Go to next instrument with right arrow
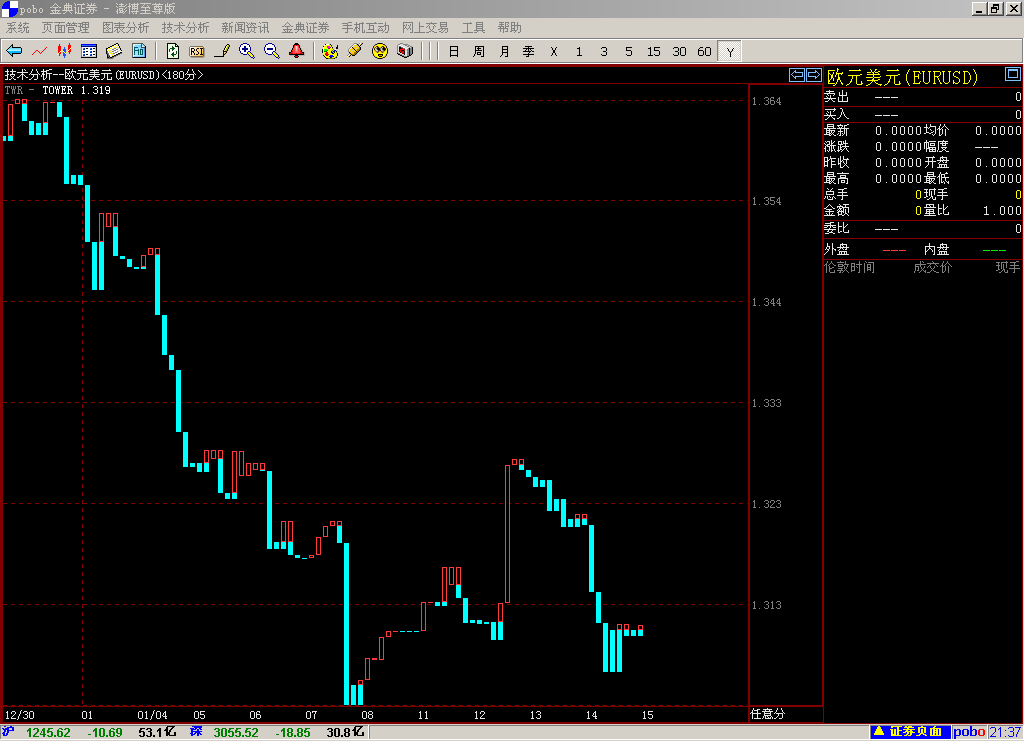This screenshot has height=741, width=1024. pos(814,75)
